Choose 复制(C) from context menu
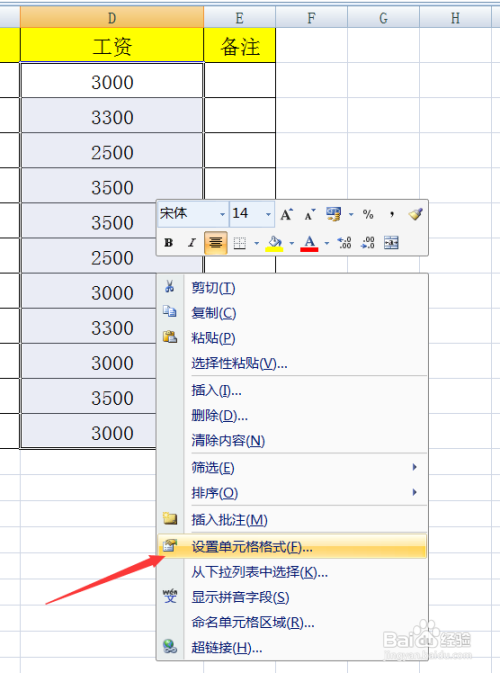The width and height of the screenshot is (500, 673). click(x=292, y=313)
